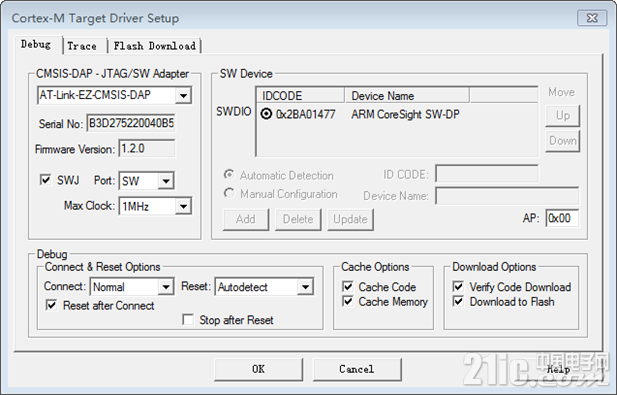617x395 pixels.
Task: Disable Cache Code option
Action: coord(347,286)
